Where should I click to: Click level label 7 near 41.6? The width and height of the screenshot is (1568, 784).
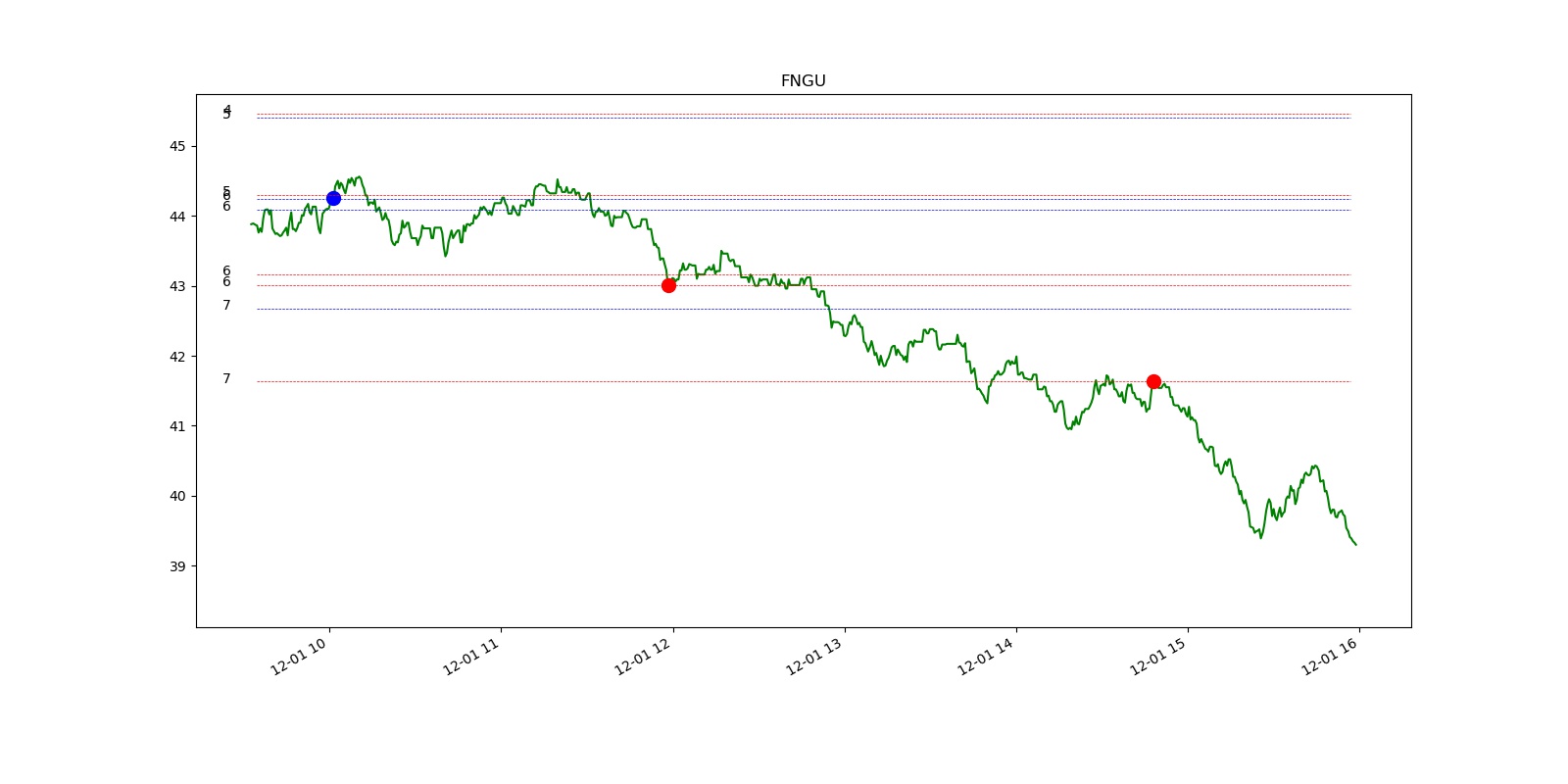[x=226, y=378]
